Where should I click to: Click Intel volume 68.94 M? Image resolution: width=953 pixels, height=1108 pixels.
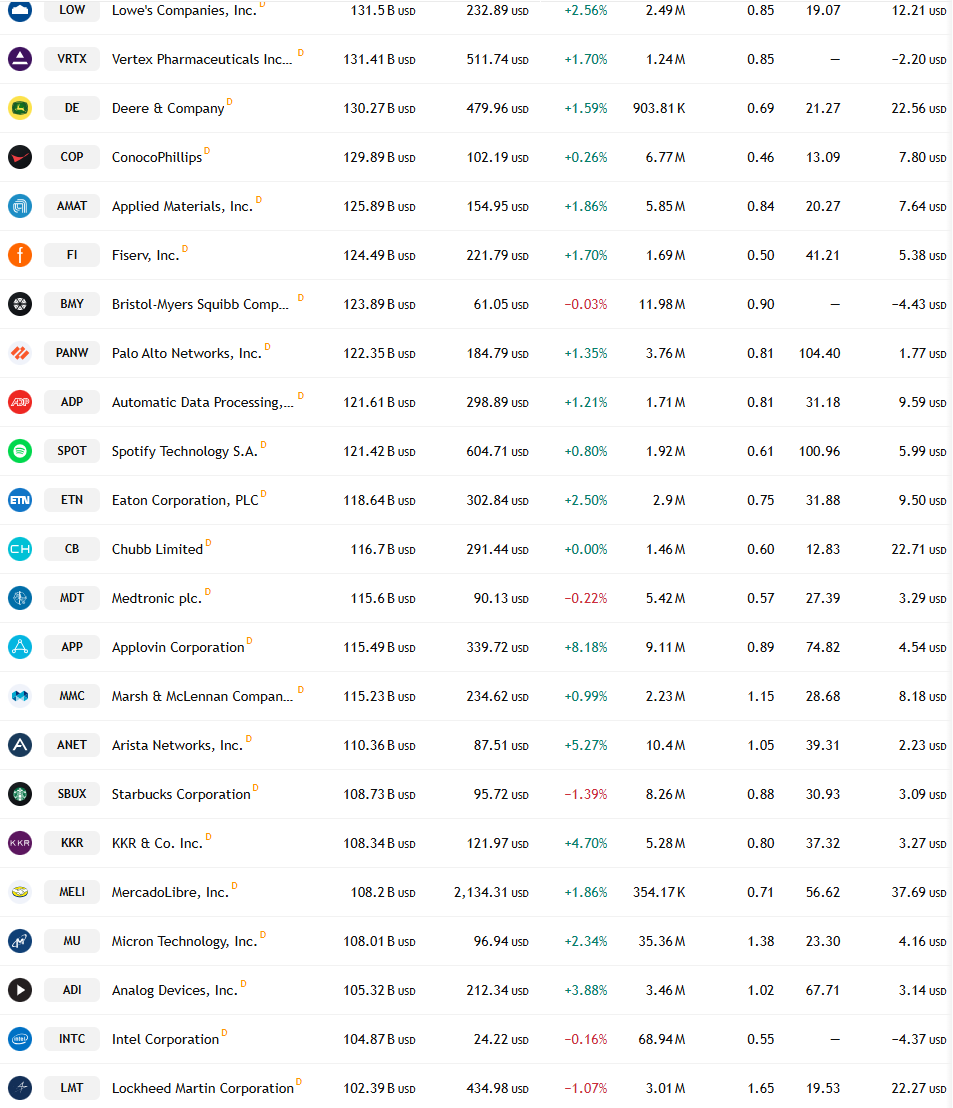point(662,1039)
